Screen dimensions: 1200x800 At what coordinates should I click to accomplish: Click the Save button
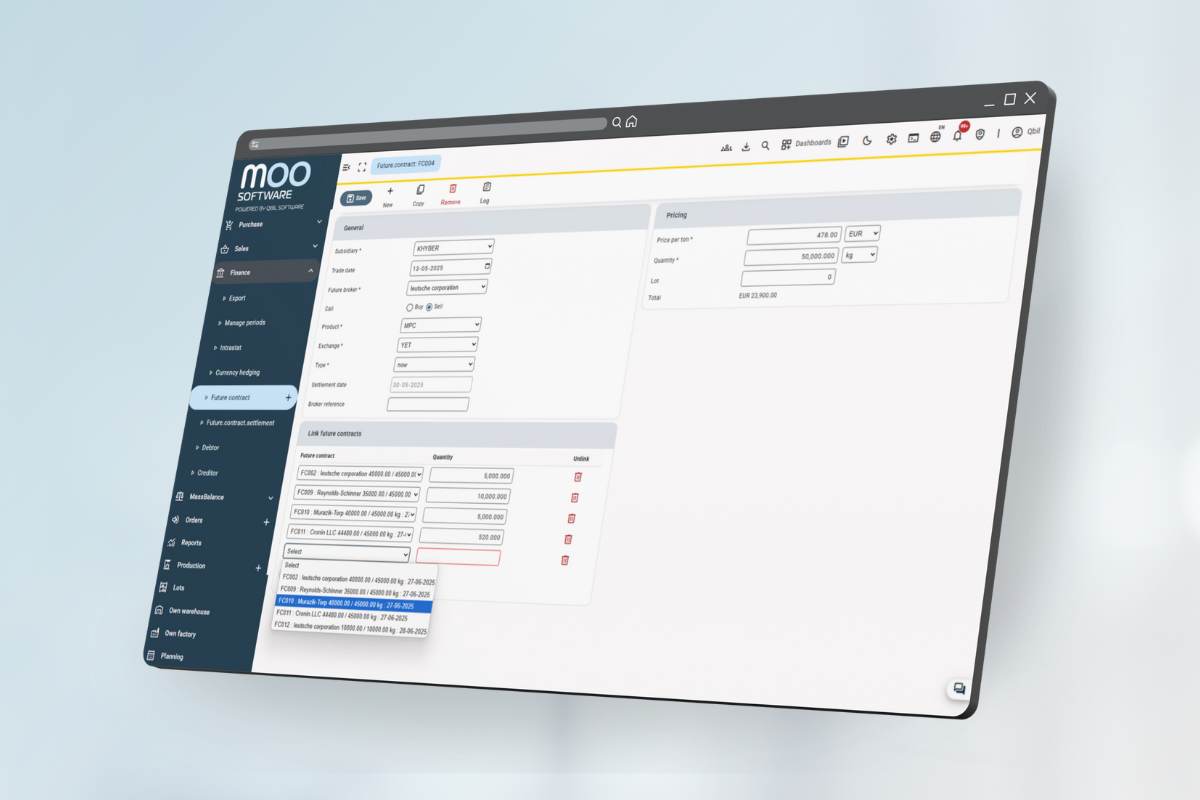tap(358, 198)
